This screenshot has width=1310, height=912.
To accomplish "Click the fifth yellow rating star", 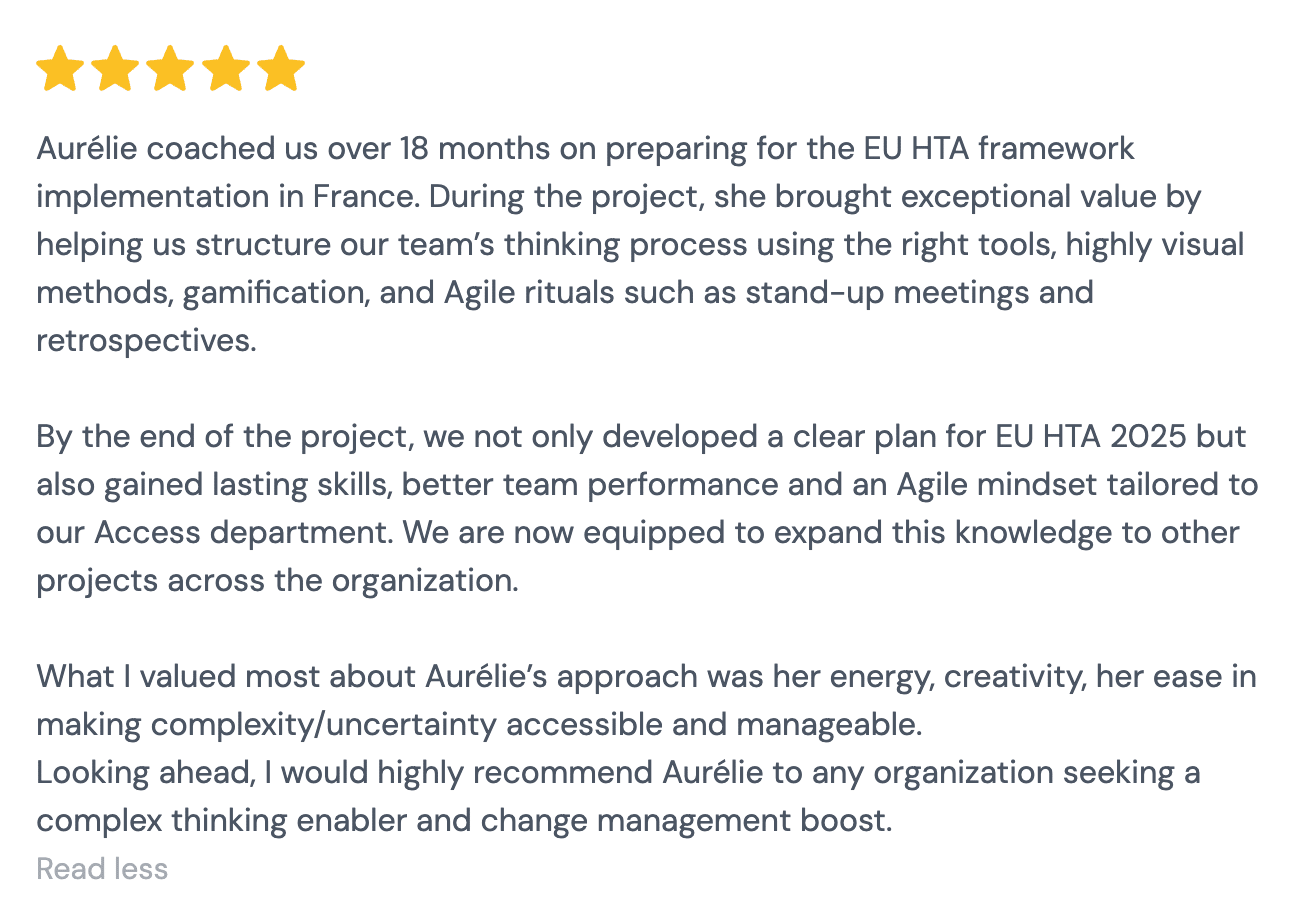I will (281, 69).
